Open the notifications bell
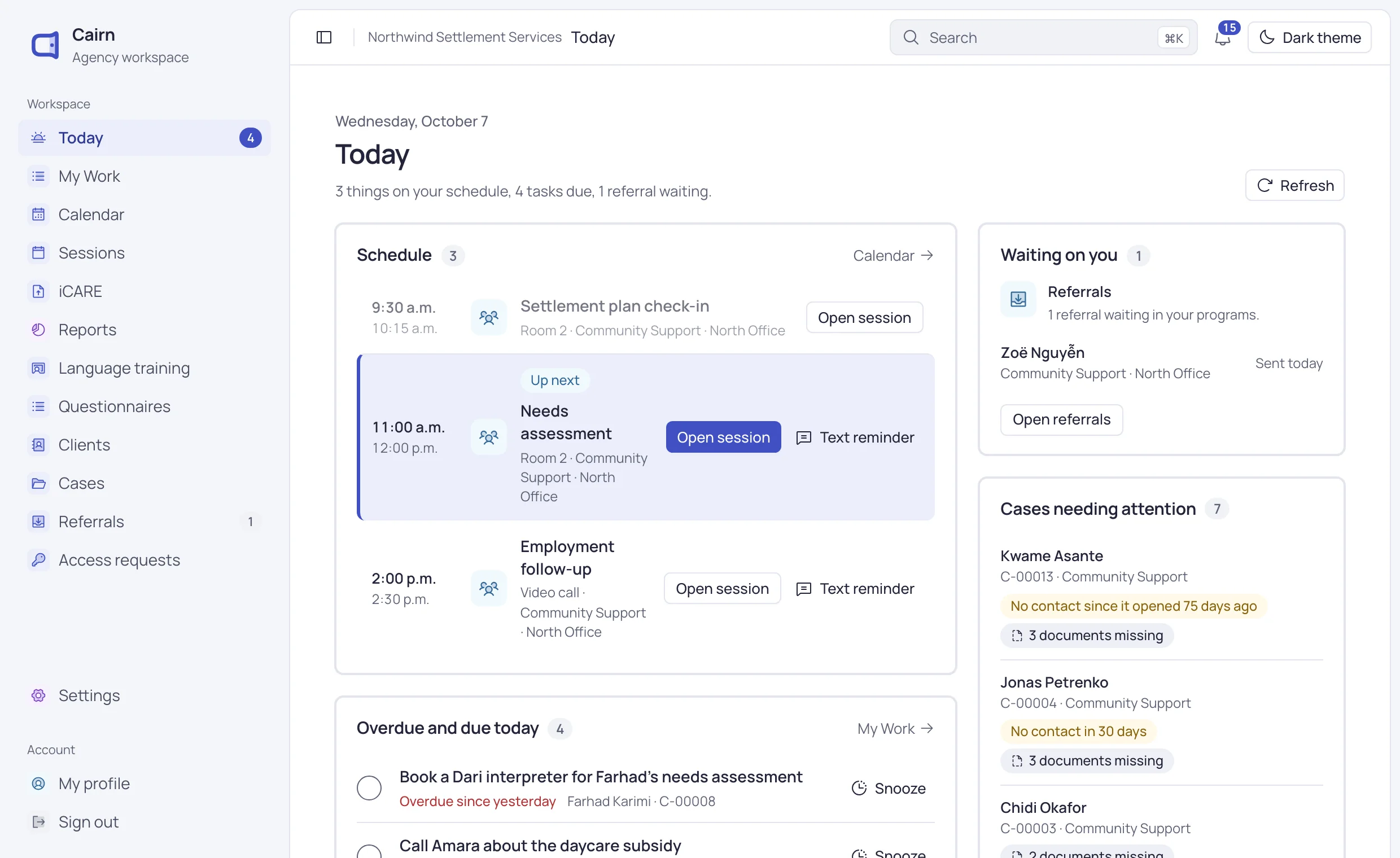This screenshot has height=858, width=1400. [1223, 37]
